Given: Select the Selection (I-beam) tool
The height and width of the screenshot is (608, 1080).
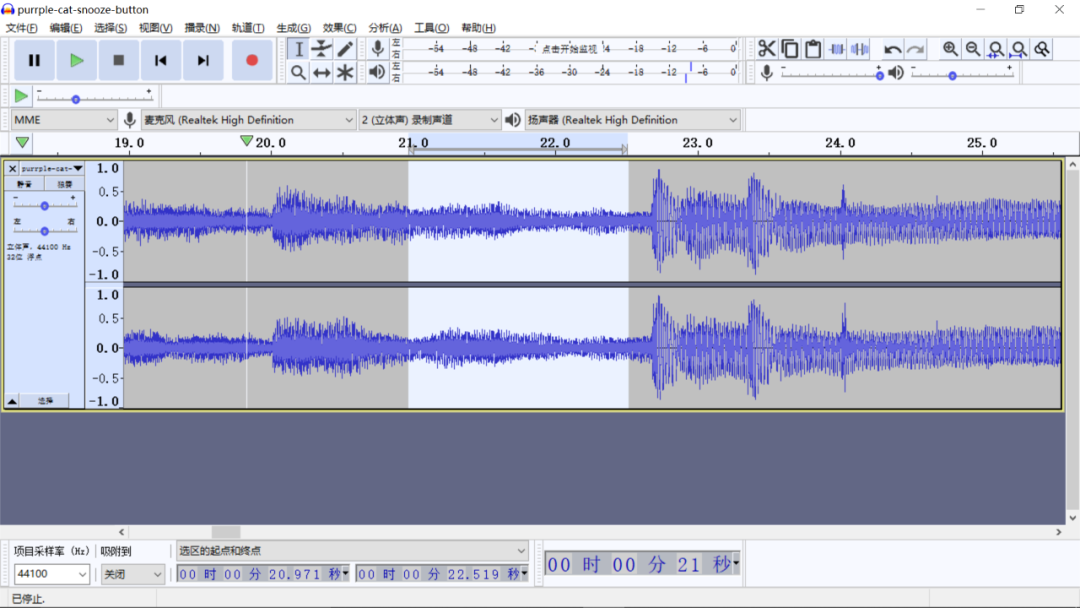Looking at the screenshot, I should pos(298,49).
